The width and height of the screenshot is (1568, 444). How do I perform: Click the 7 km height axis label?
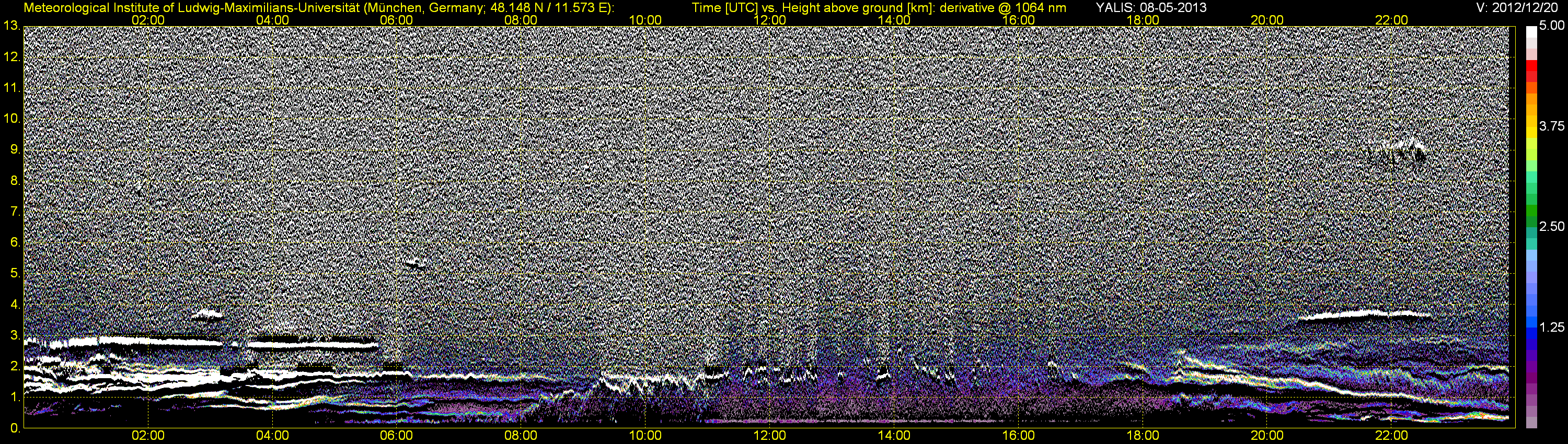(x=15, y=212)
